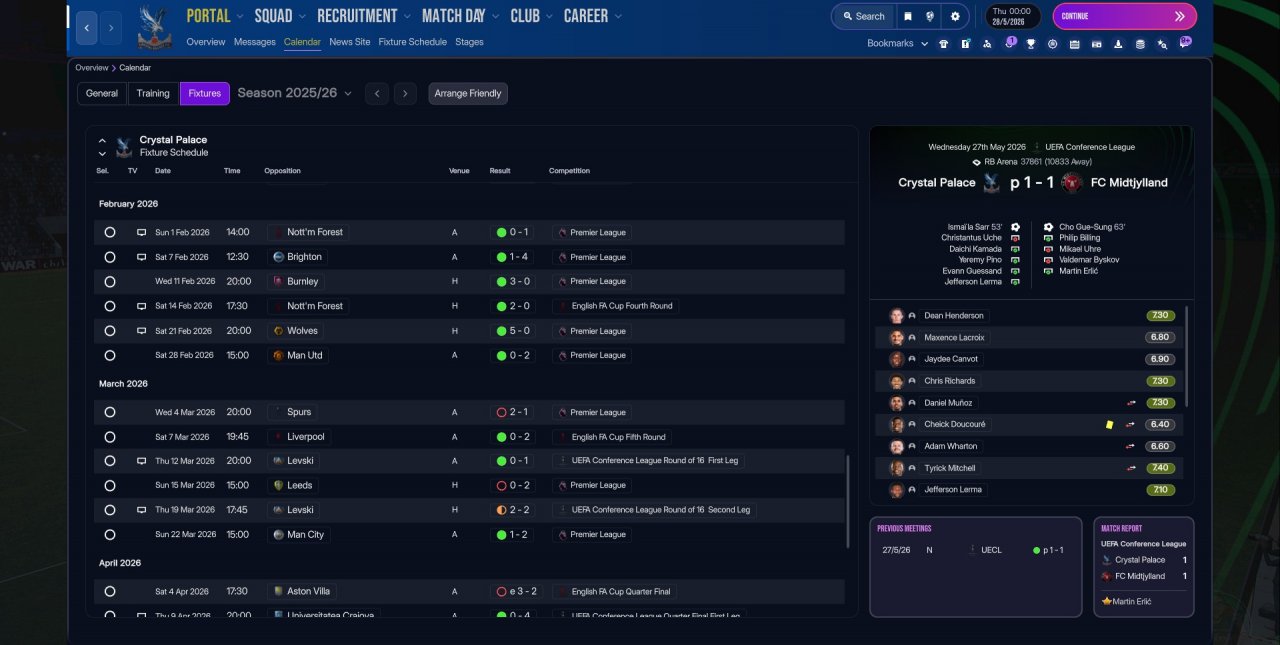Viewport: 1280px width, 645px height.
Task: Switch to the General calendar tab
Action: (102, 93)
